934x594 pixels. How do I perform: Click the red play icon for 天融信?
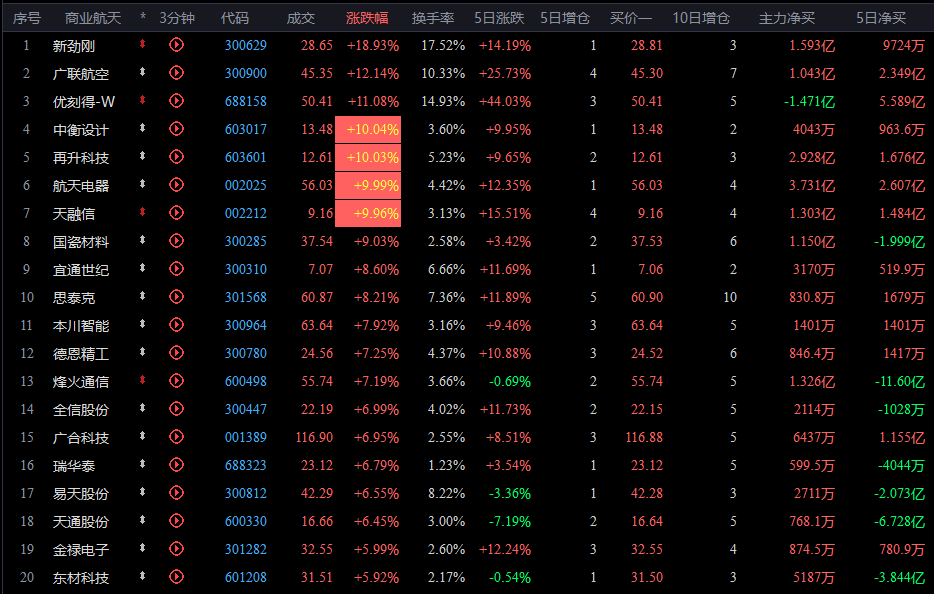pos(177,213)
